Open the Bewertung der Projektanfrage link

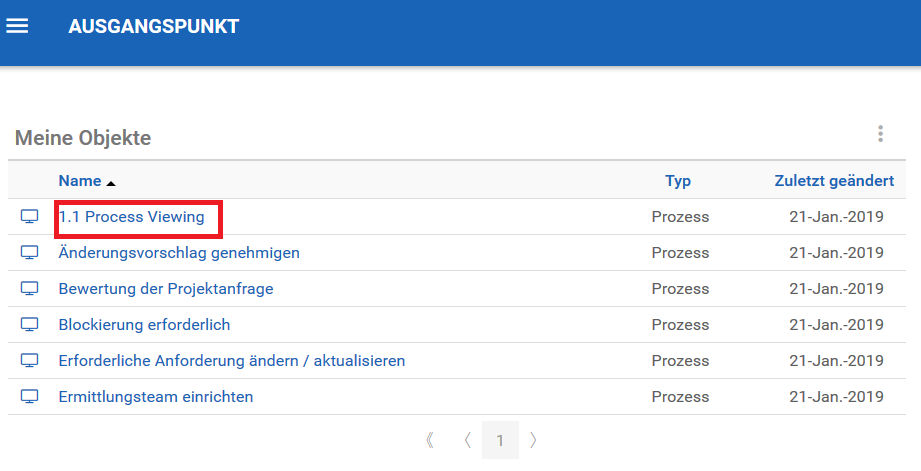coord(166,289)
